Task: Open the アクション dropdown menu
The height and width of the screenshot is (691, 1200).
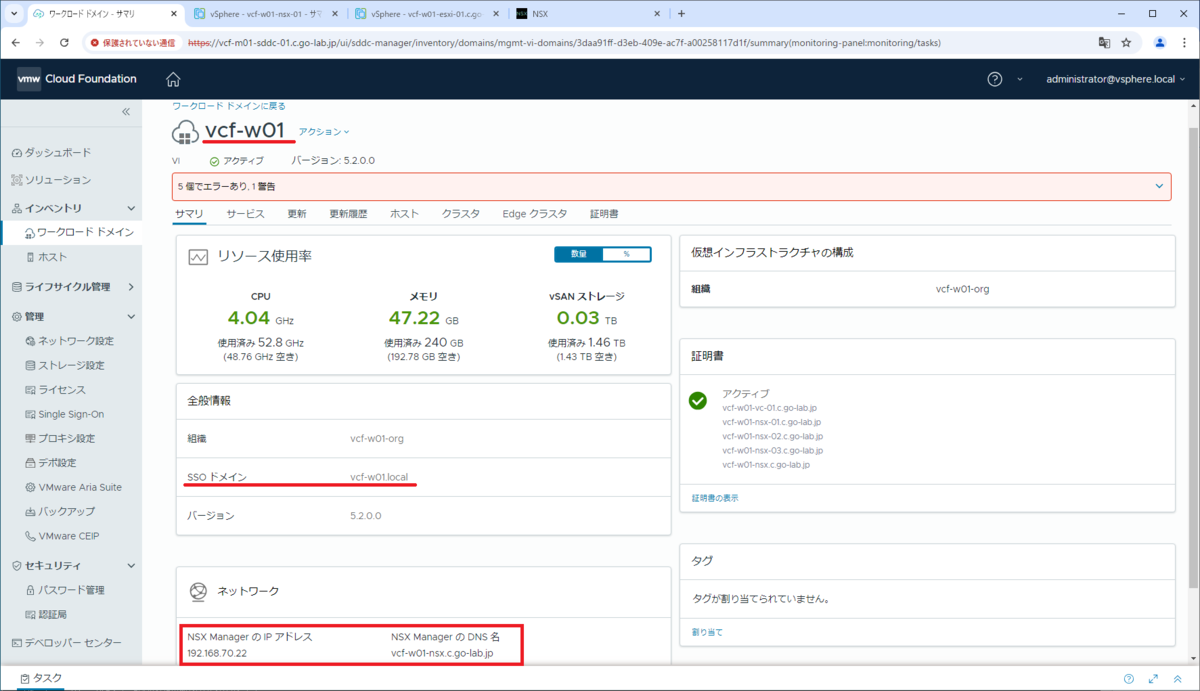Action: (324, 132)
